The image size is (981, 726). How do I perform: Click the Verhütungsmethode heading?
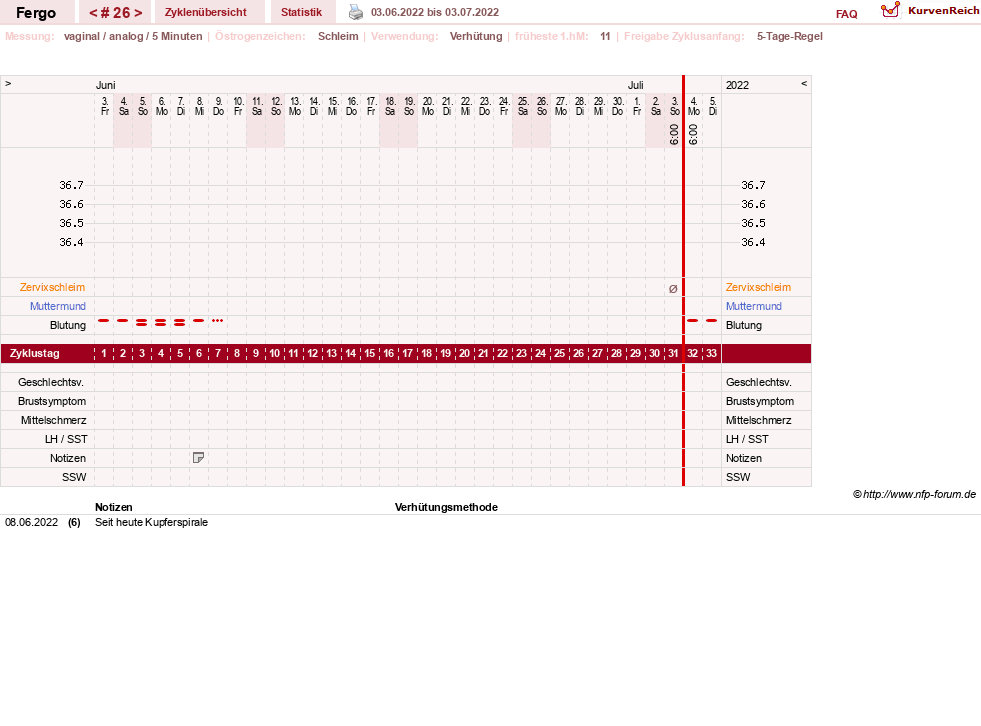click(446, 508)
